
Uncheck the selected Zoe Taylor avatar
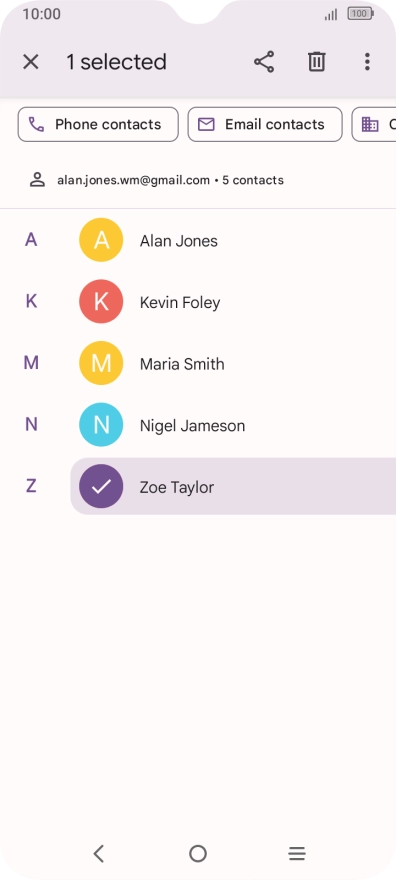pyautogui.click(x=101, y=487)
